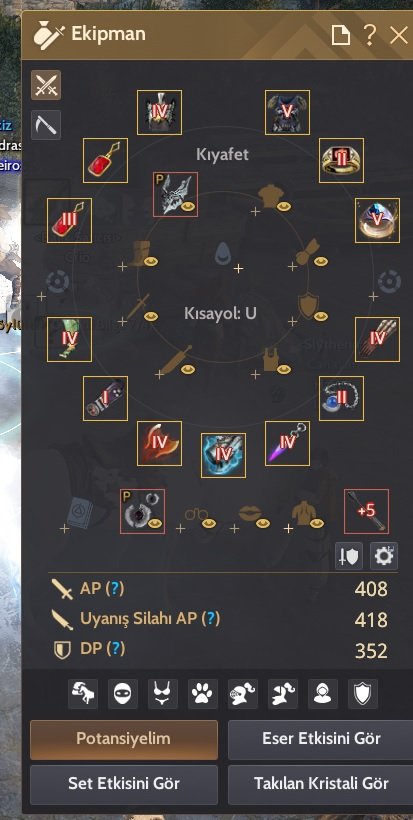
Task: Click the purple dagger awakening weapon slot
Action: click(288, 443)
